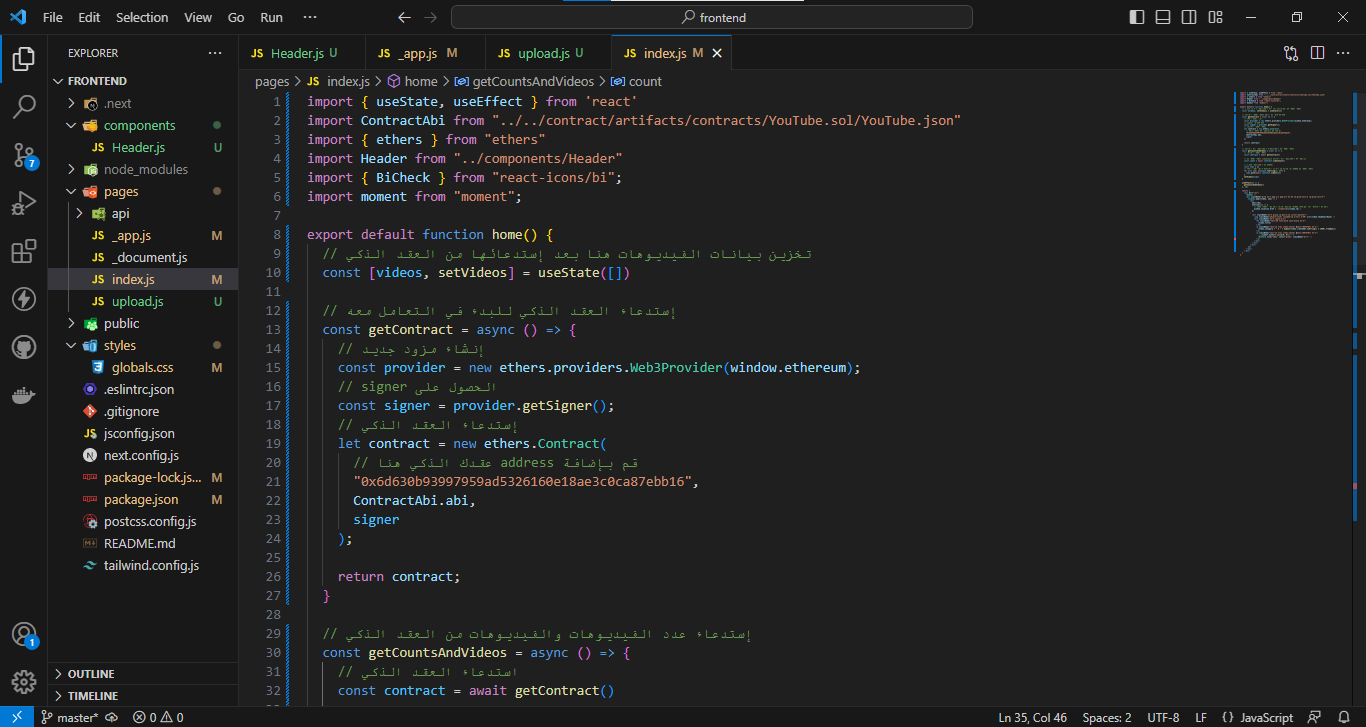Open the GitHub view in activity bar
Image resolution: width=1366 pixels, height=727 pixels.
pos(24,347)
